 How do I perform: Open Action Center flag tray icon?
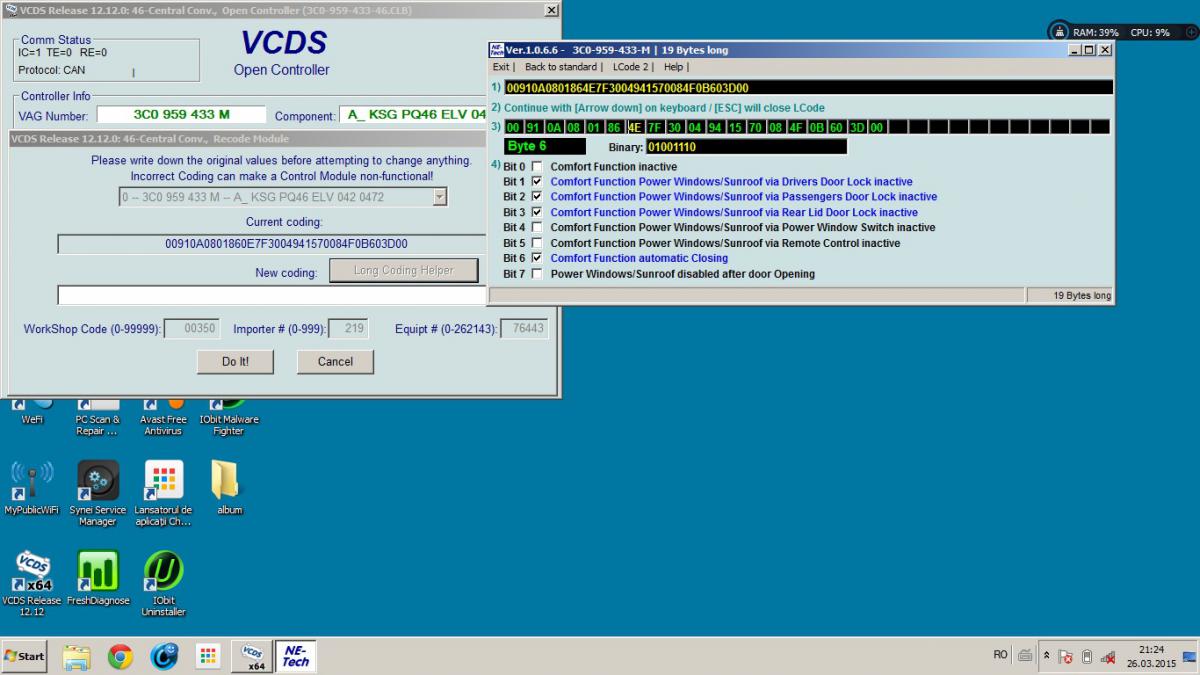click(x=1066, y=657)
